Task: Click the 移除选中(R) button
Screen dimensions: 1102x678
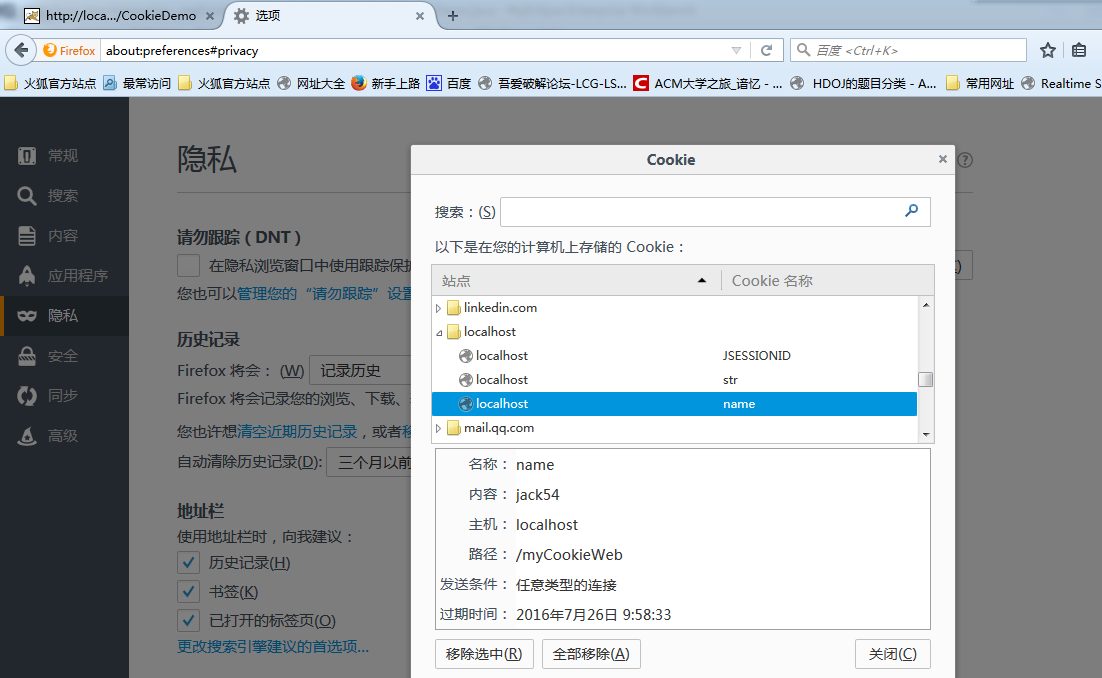Action: pyautogui.click(x=484, y=654)
